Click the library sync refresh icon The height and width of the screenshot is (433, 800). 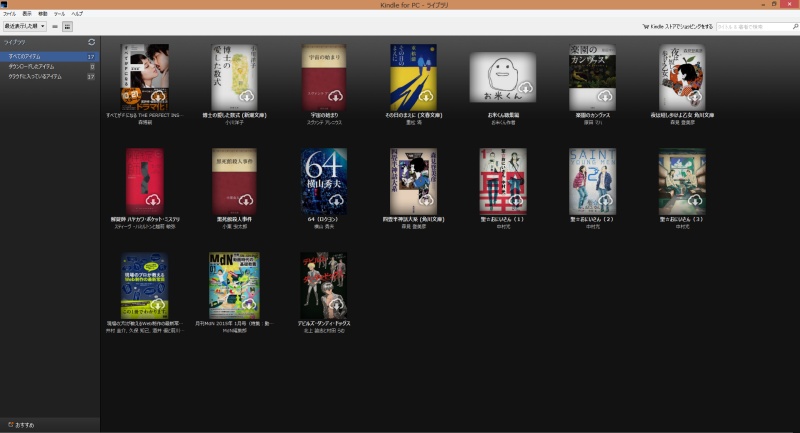pyautogui.click(x=92, y=43)
